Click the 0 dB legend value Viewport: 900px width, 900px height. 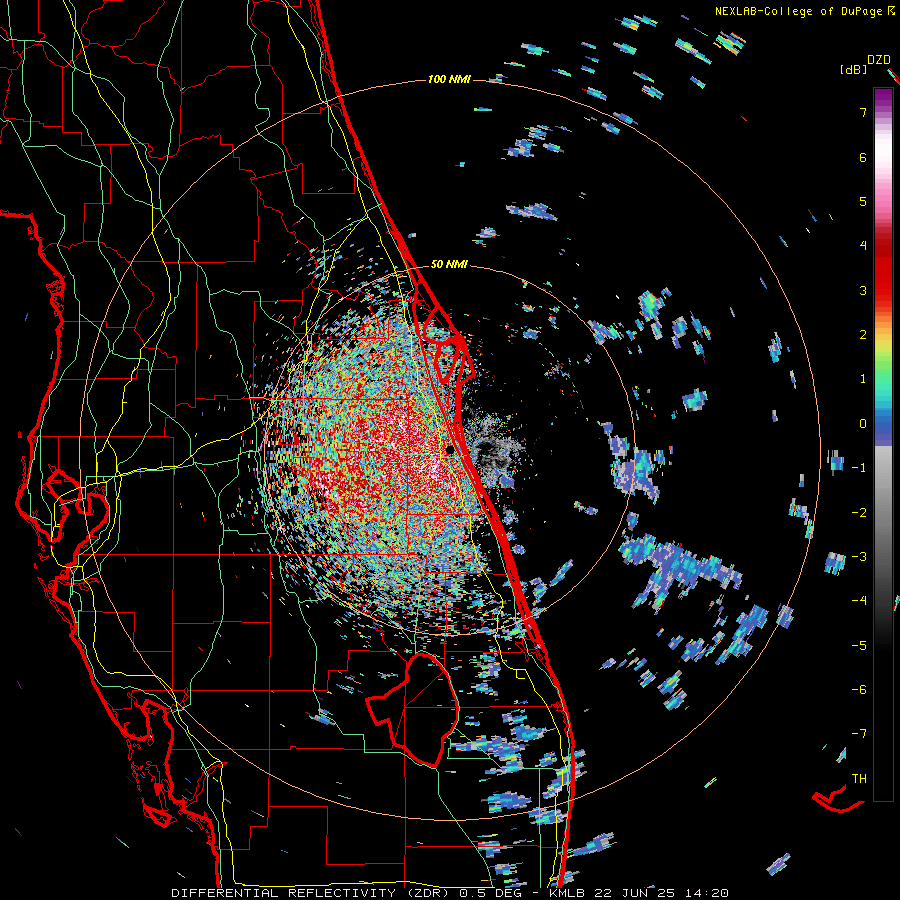[863, 424]
